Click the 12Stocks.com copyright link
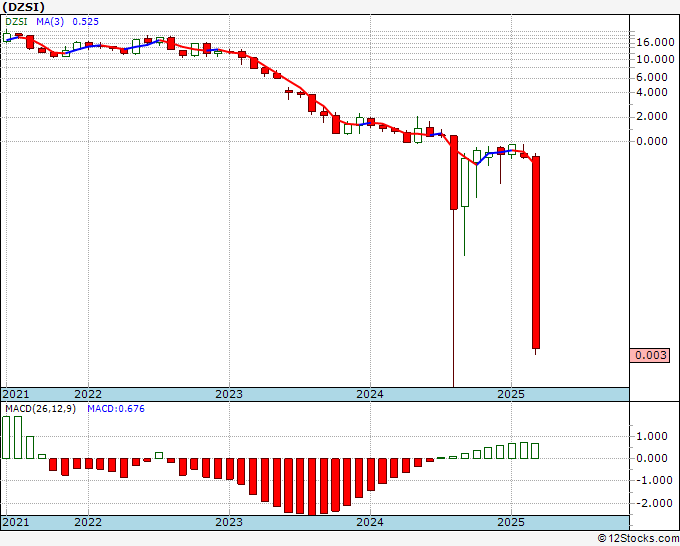 click(638, 539)
